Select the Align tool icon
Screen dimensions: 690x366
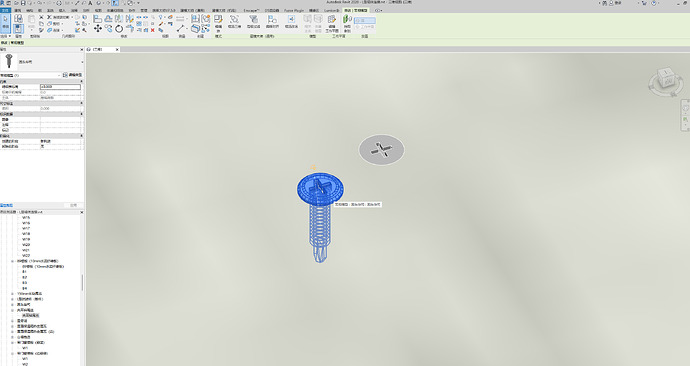(97, 19)
